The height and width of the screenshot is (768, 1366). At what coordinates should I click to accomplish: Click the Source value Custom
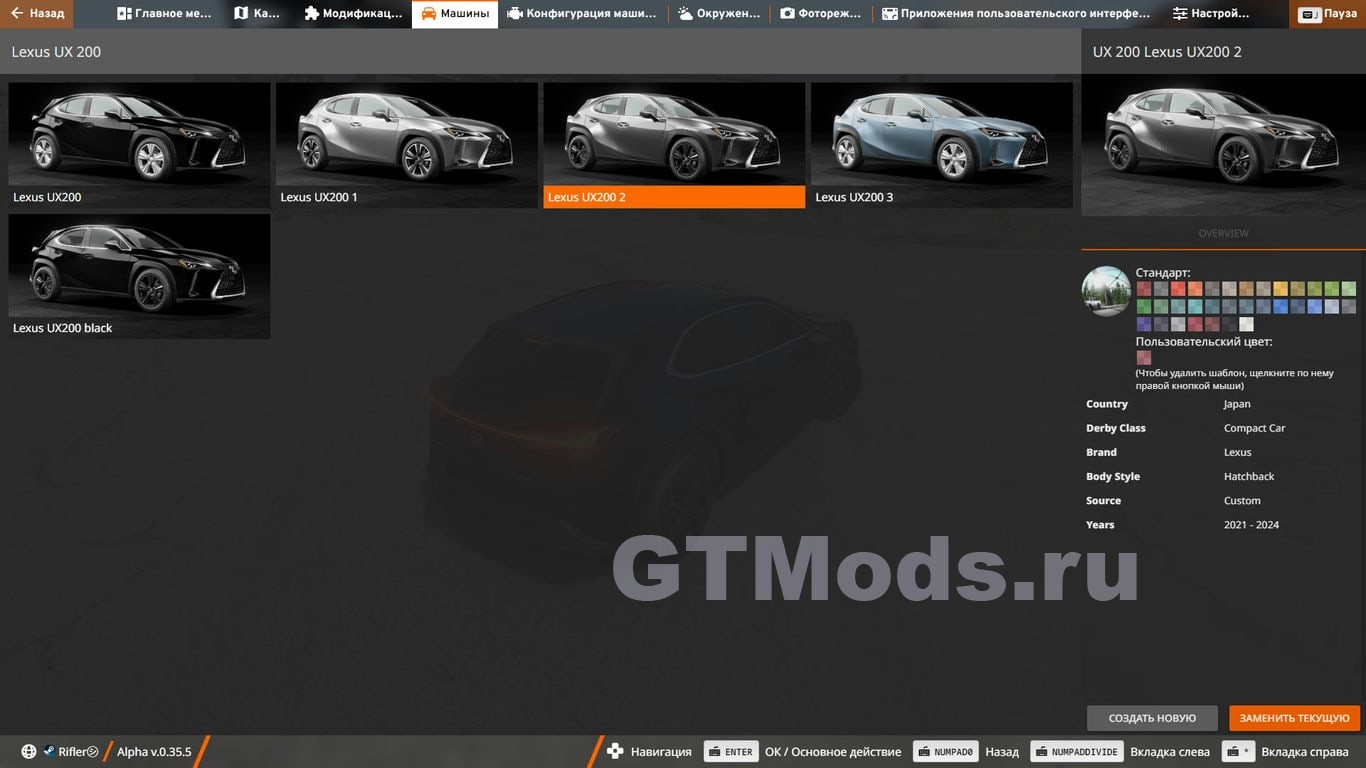1242,501
